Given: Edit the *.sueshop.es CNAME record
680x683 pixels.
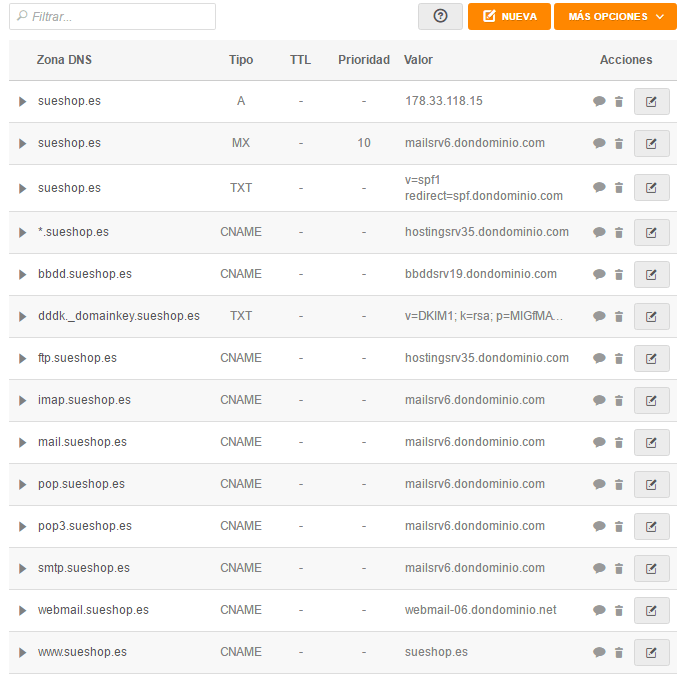Looking at the screenshot, I should pos(651,233).
